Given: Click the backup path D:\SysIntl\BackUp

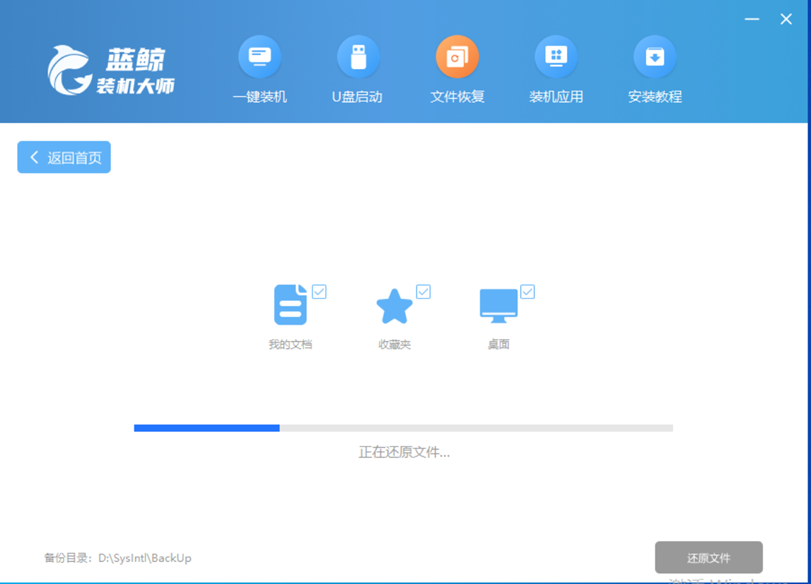Looking at the screenshot, I should (x=143, y=558).
